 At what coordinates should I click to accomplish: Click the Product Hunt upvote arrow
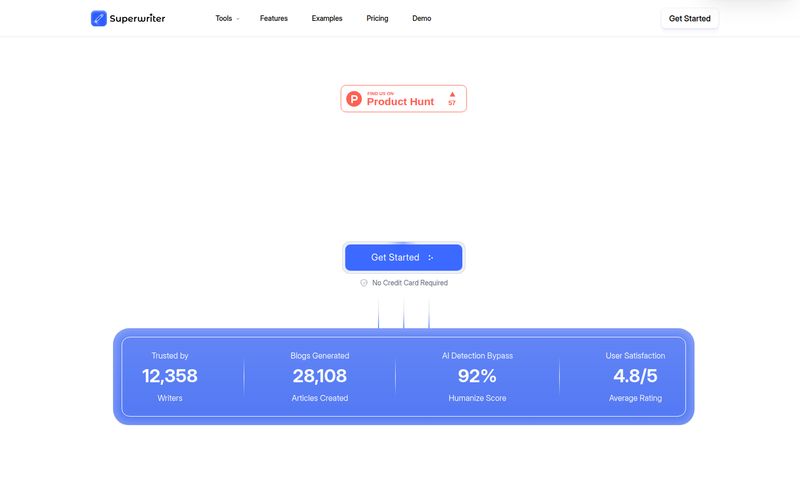click(x=452, y=94)
